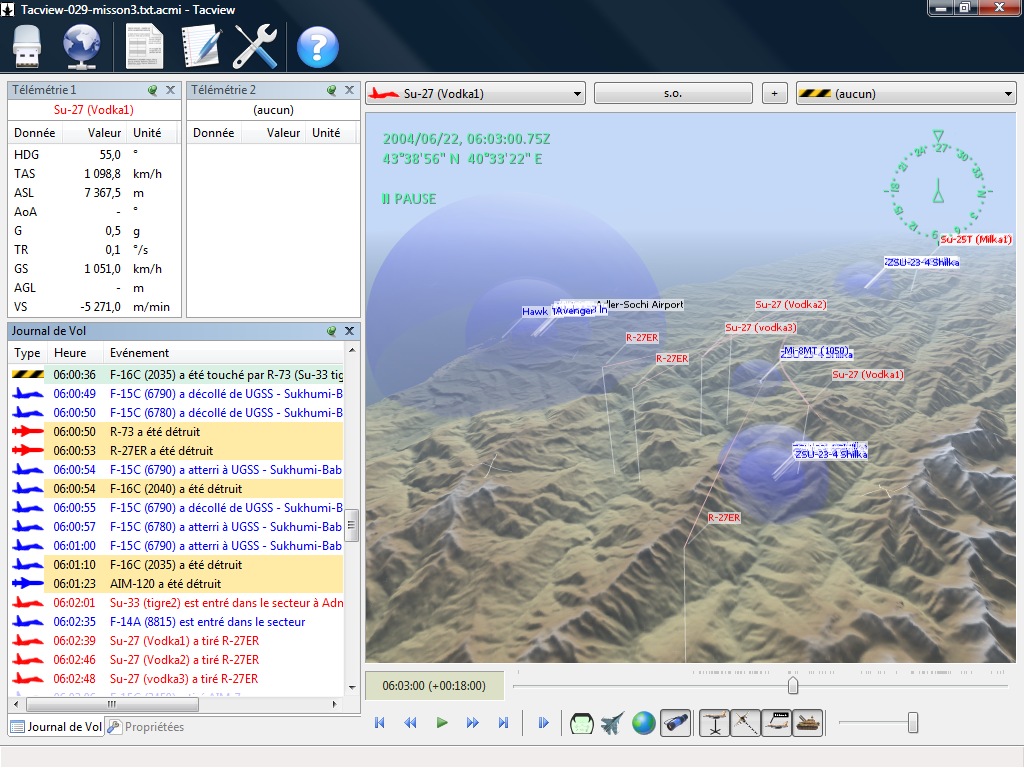This screenshot has width=1024, height=768.
Task: Sort by the Evénement column header
Action: pos(224,353)
